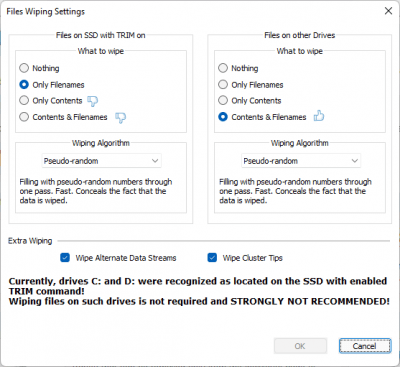The width and height of the screenshot is (400, 367).
Task: Click thumbs-down icon beside SSD Contents & Filenames
Action: click(x=121, y=117)
